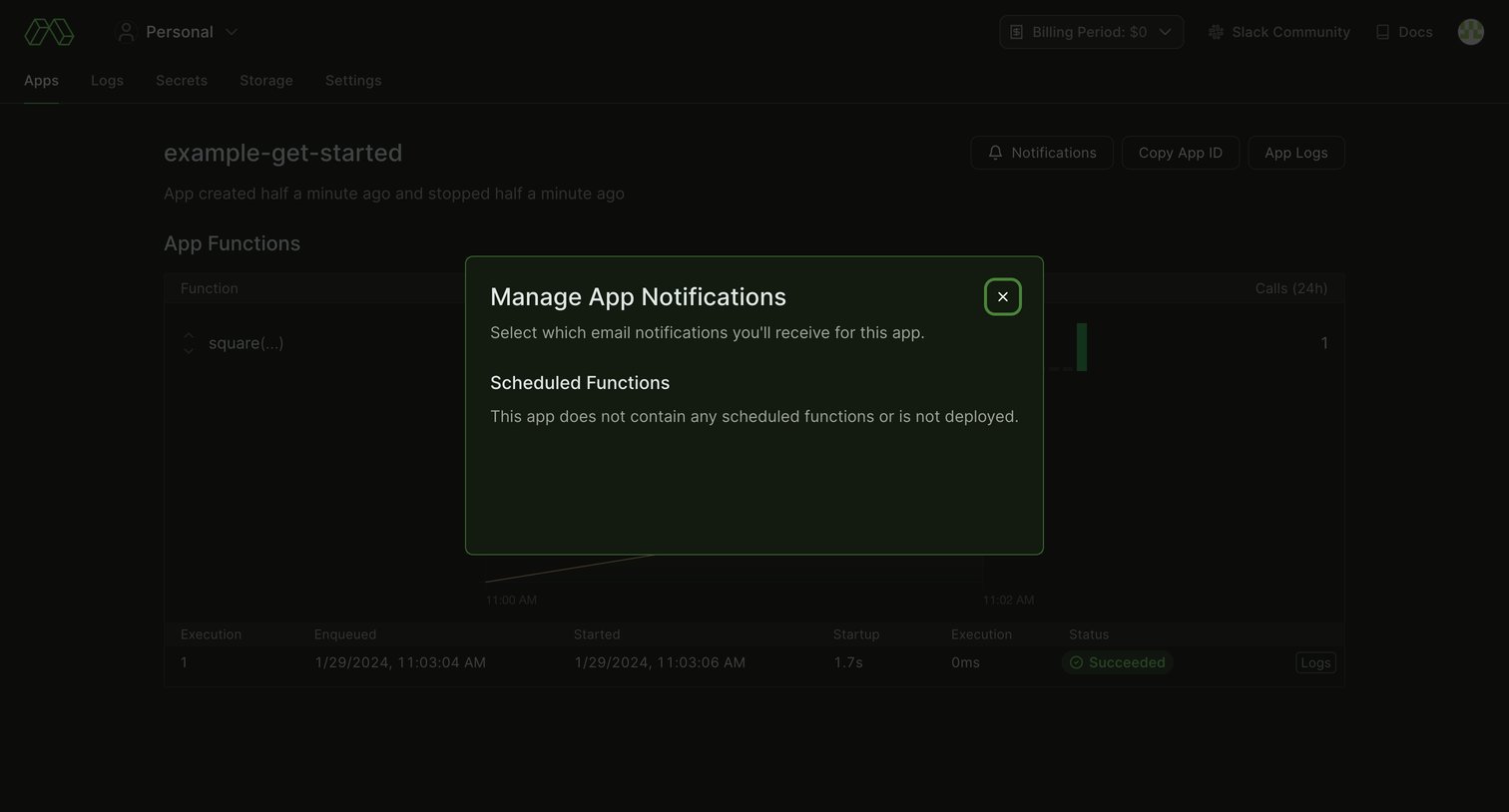The image size is (1509, 812).
Task: Click the example-get-started app title
Action: coord(282,153)
